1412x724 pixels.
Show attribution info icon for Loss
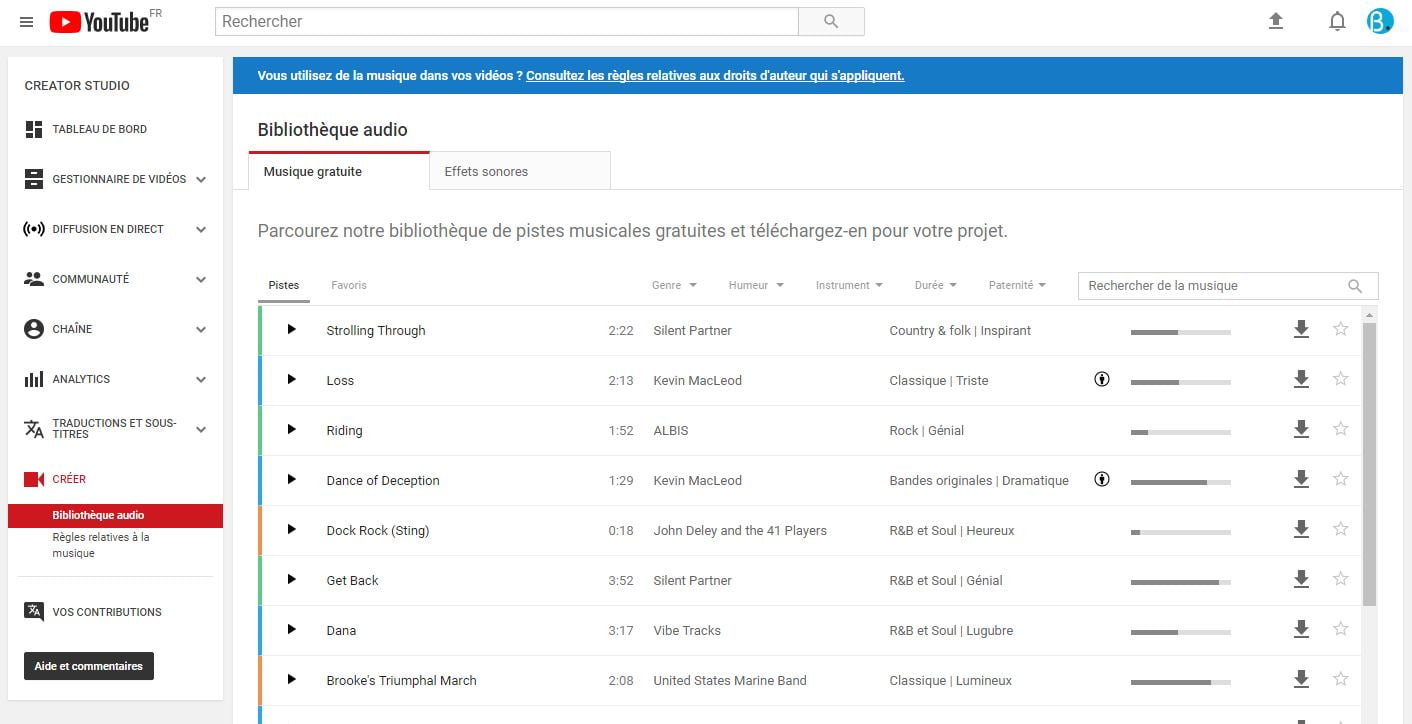tap(1102, 379)
